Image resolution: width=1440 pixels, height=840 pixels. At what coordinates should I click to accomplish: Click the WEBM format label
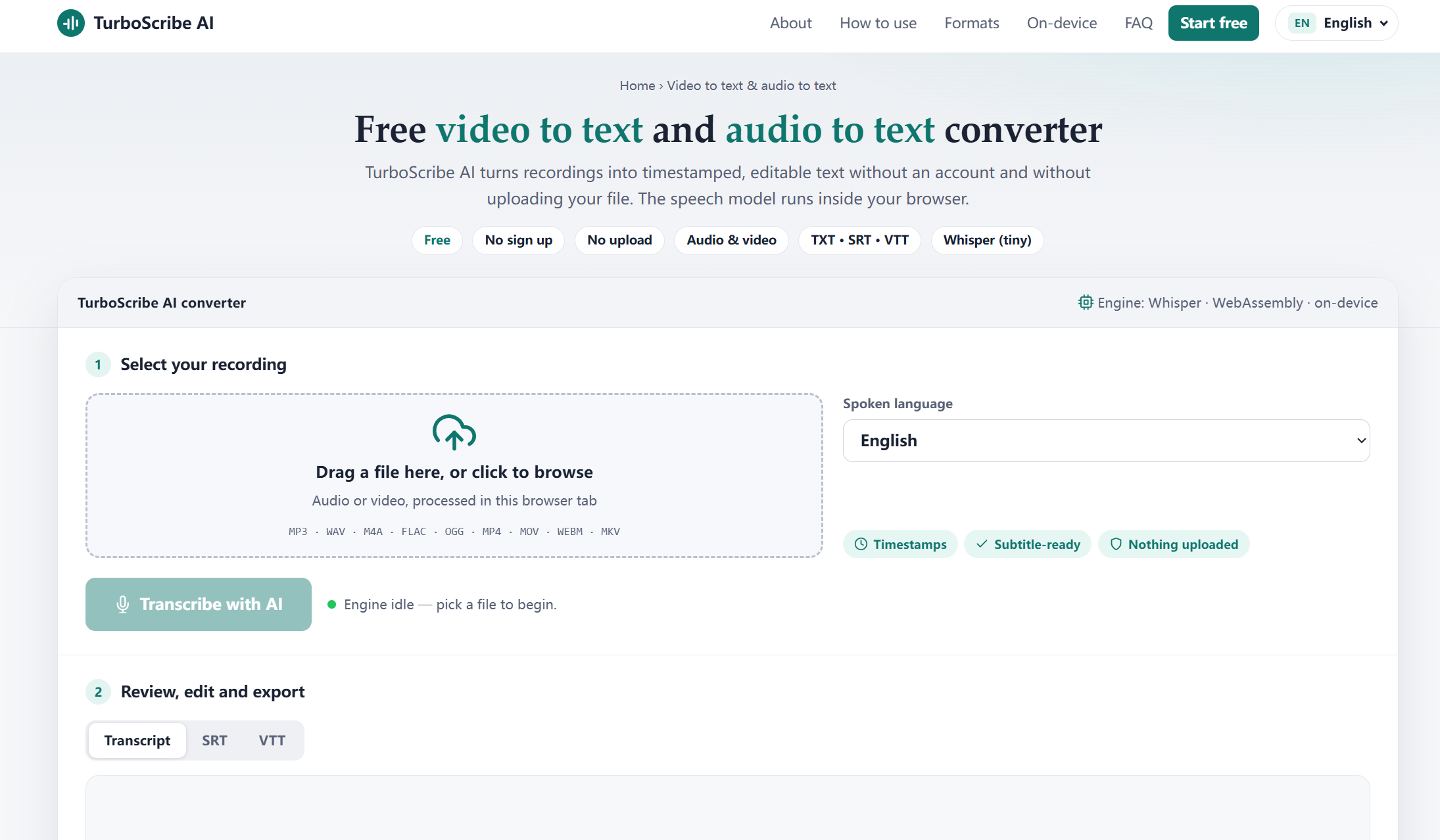click(570, 531)
